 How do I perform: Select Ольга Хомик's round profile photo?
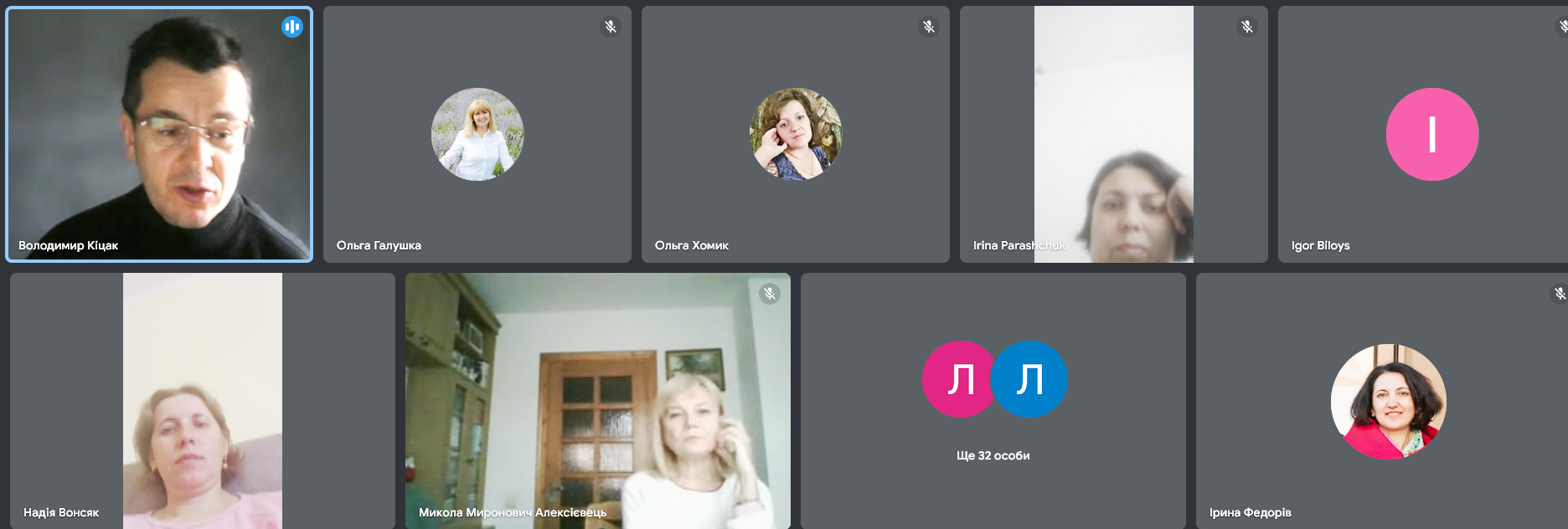pos(795,134)
